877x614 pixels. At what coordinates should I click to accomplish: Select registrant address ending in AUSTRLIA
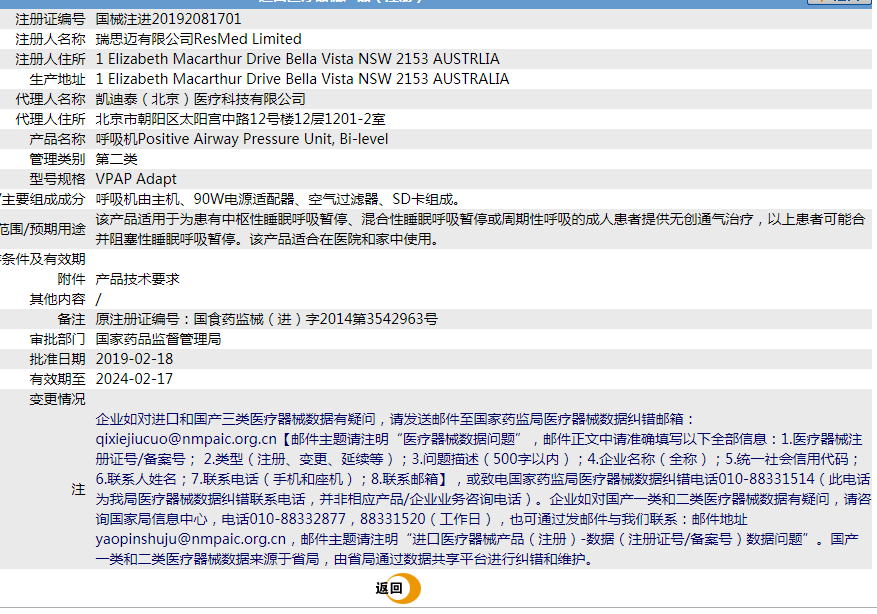(298, 59)
